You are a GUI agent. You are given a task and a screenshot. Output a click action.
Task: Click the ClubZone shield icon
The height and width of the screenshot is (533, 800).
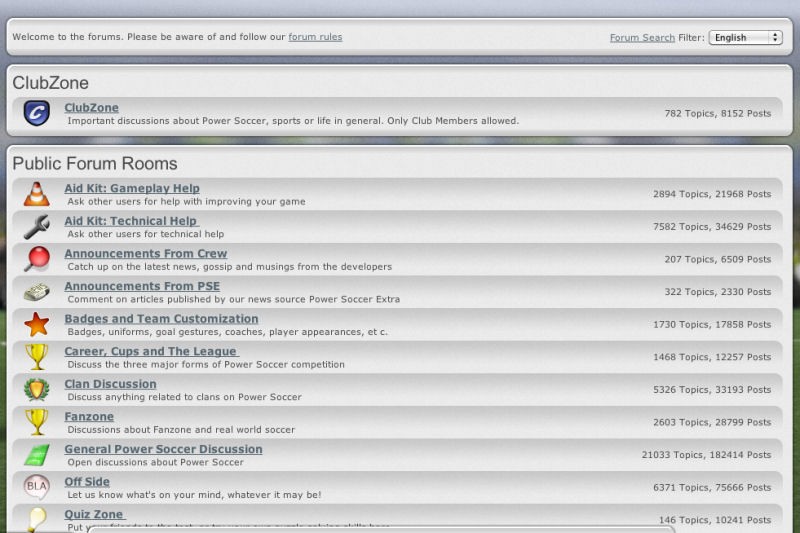click(37, 113)
